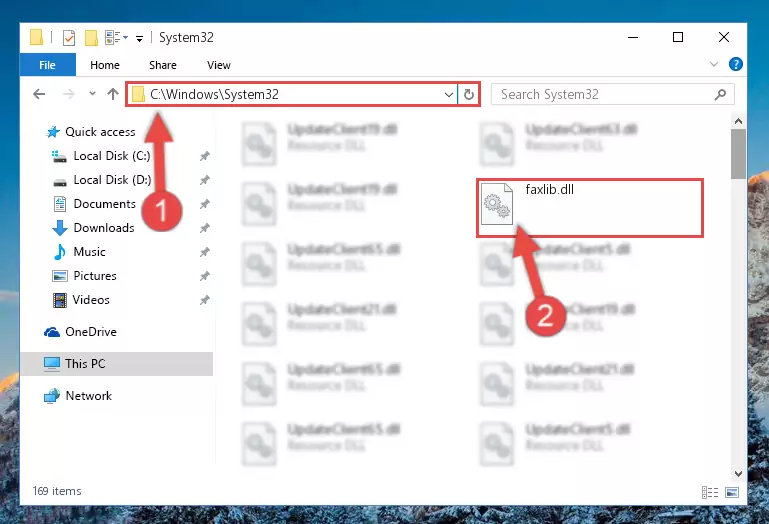Viewport: 769px width, 524px height.
Task: Click the 169 items status text
Action: point(57,491)
